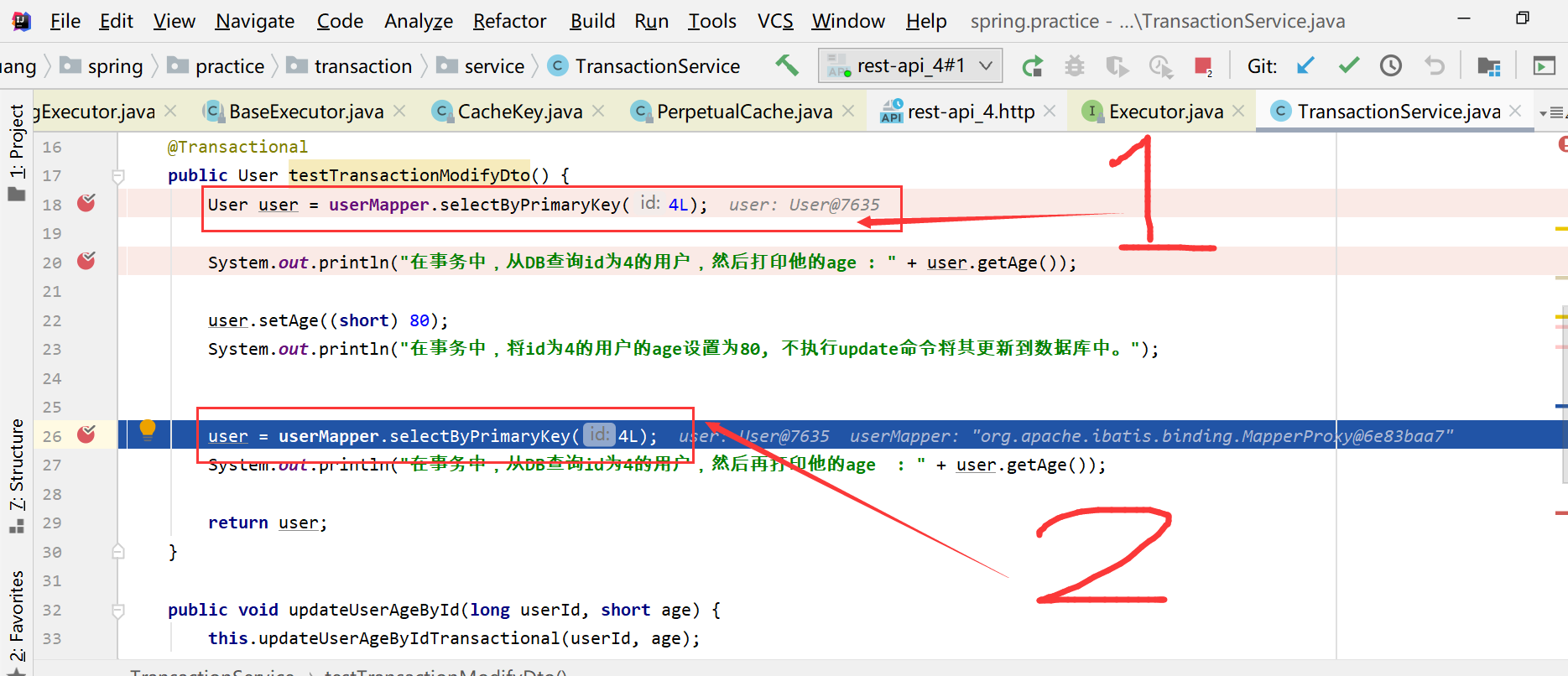
Task: Open the Navigate menu
Action: (x=255, y=21)
